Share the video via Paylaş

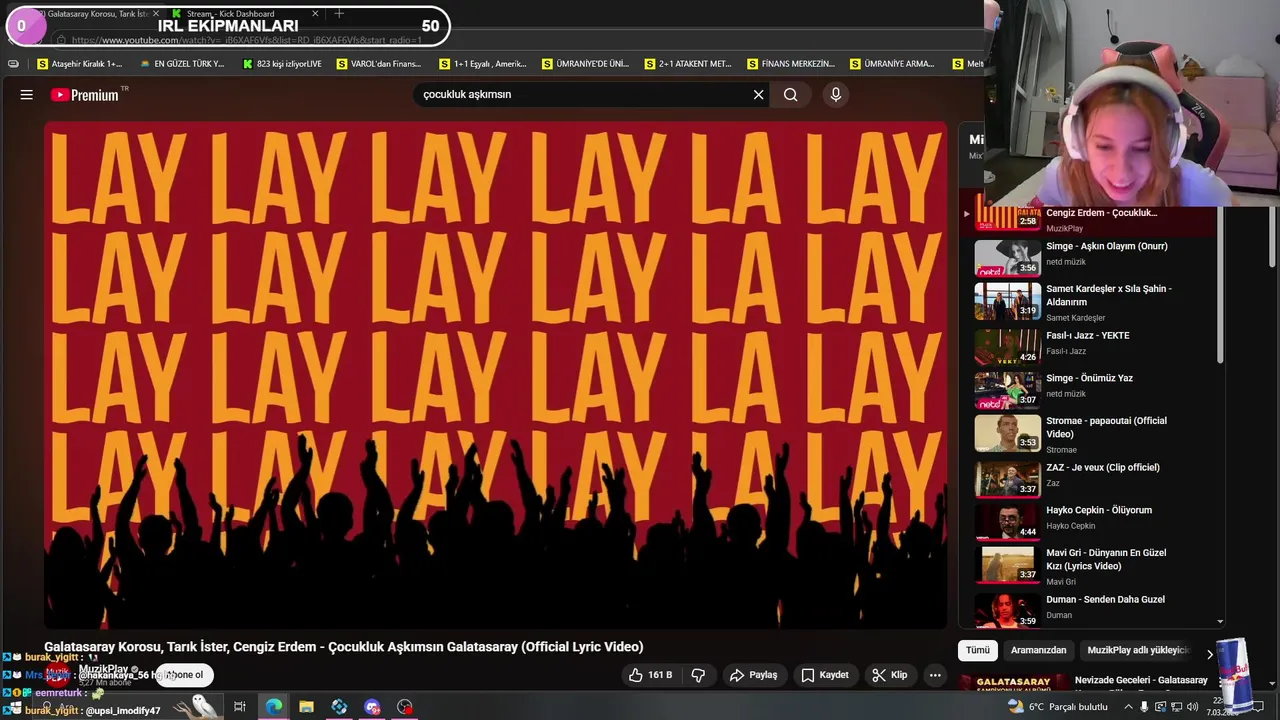753,675
